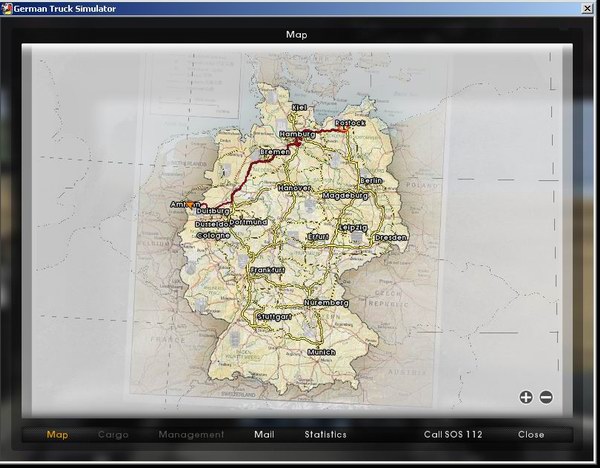Click Kiel at the top of map
The image size is (600, 468).
point(299,105)
